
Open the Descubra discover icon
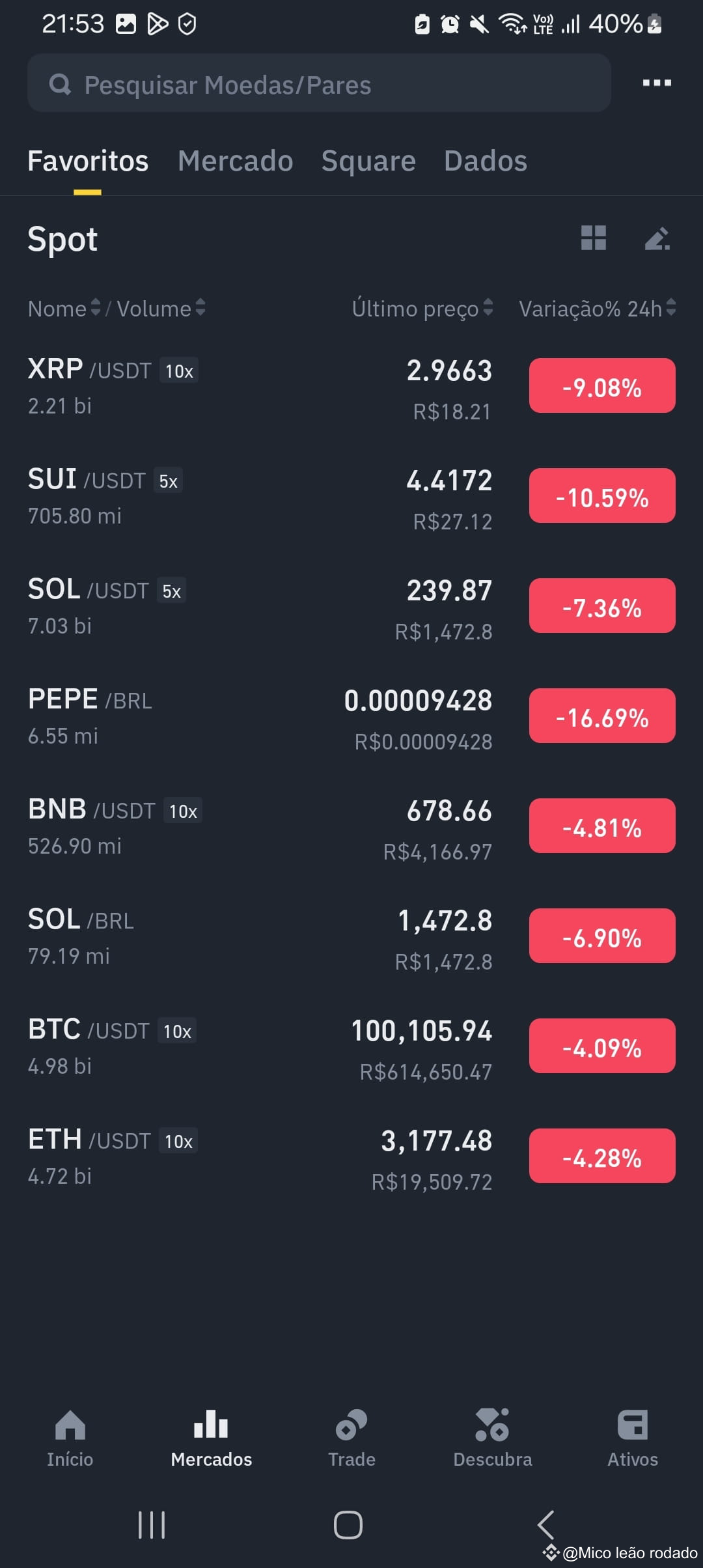tap(492, 1425)
